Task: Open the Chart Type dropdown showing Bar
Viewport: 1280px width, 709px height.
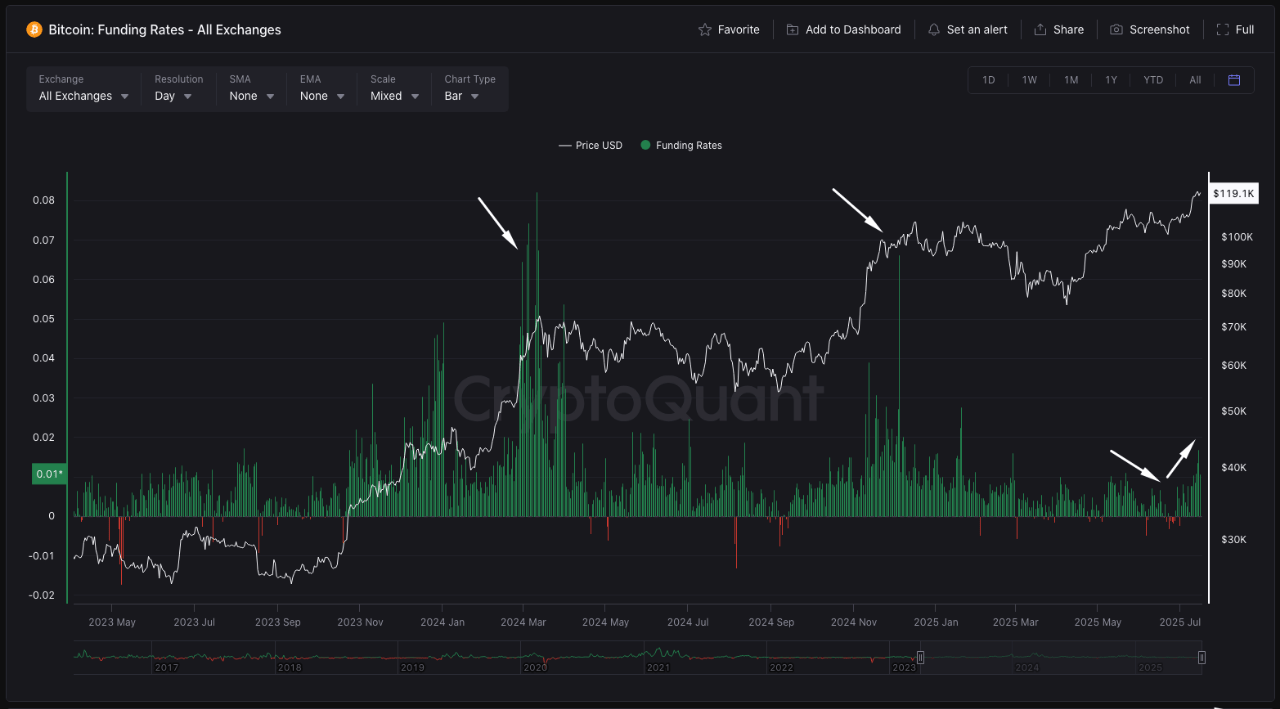Action: 462,95
